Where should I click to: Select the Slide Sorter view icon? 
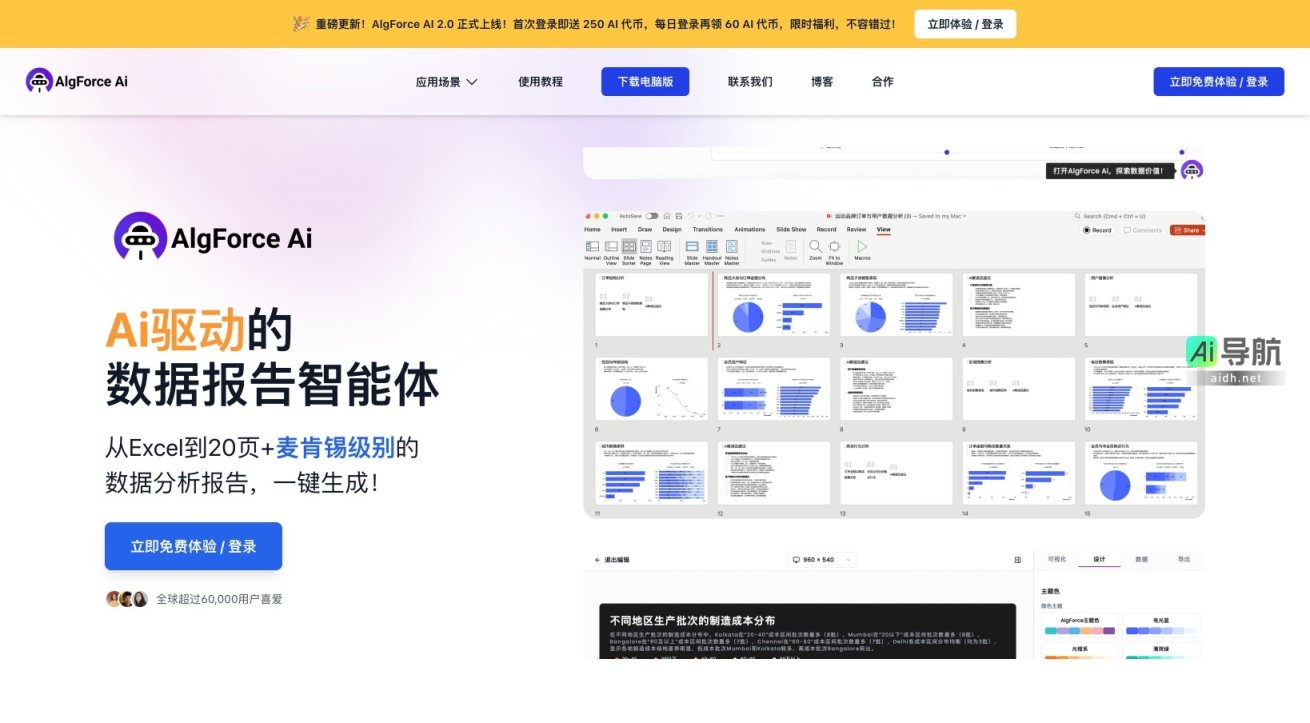pos(630,248)
